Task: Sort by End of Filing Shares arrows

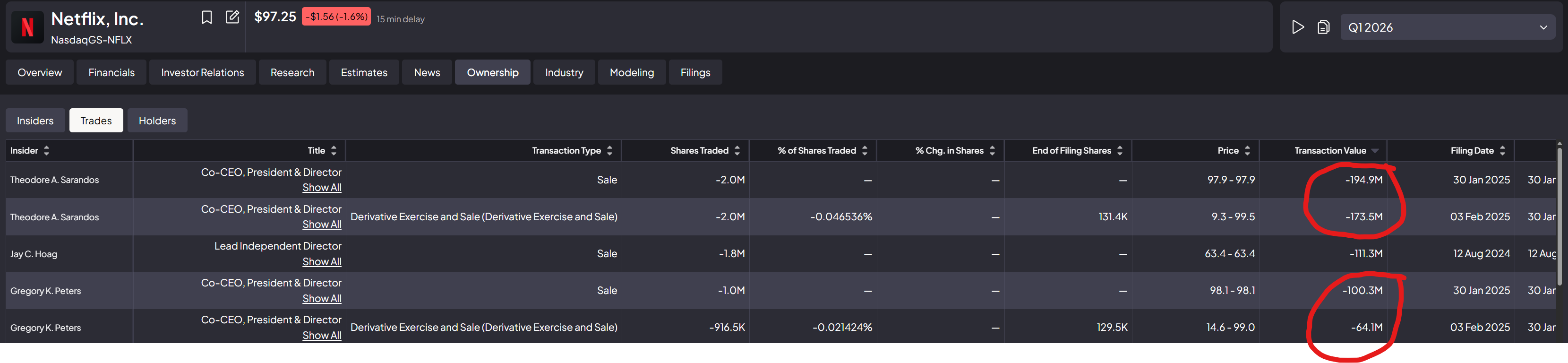Action: [x=1119, y=150]
